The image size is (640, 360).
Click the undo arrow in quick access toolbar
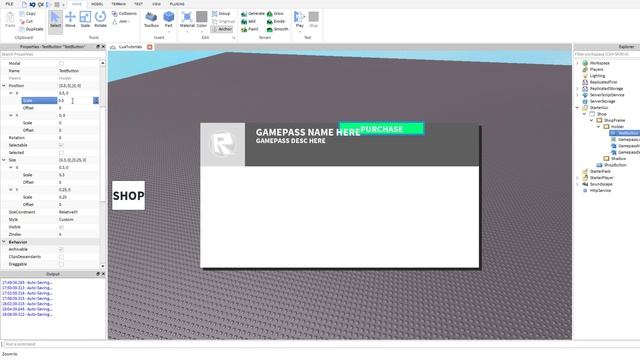[x=32, y=4]
